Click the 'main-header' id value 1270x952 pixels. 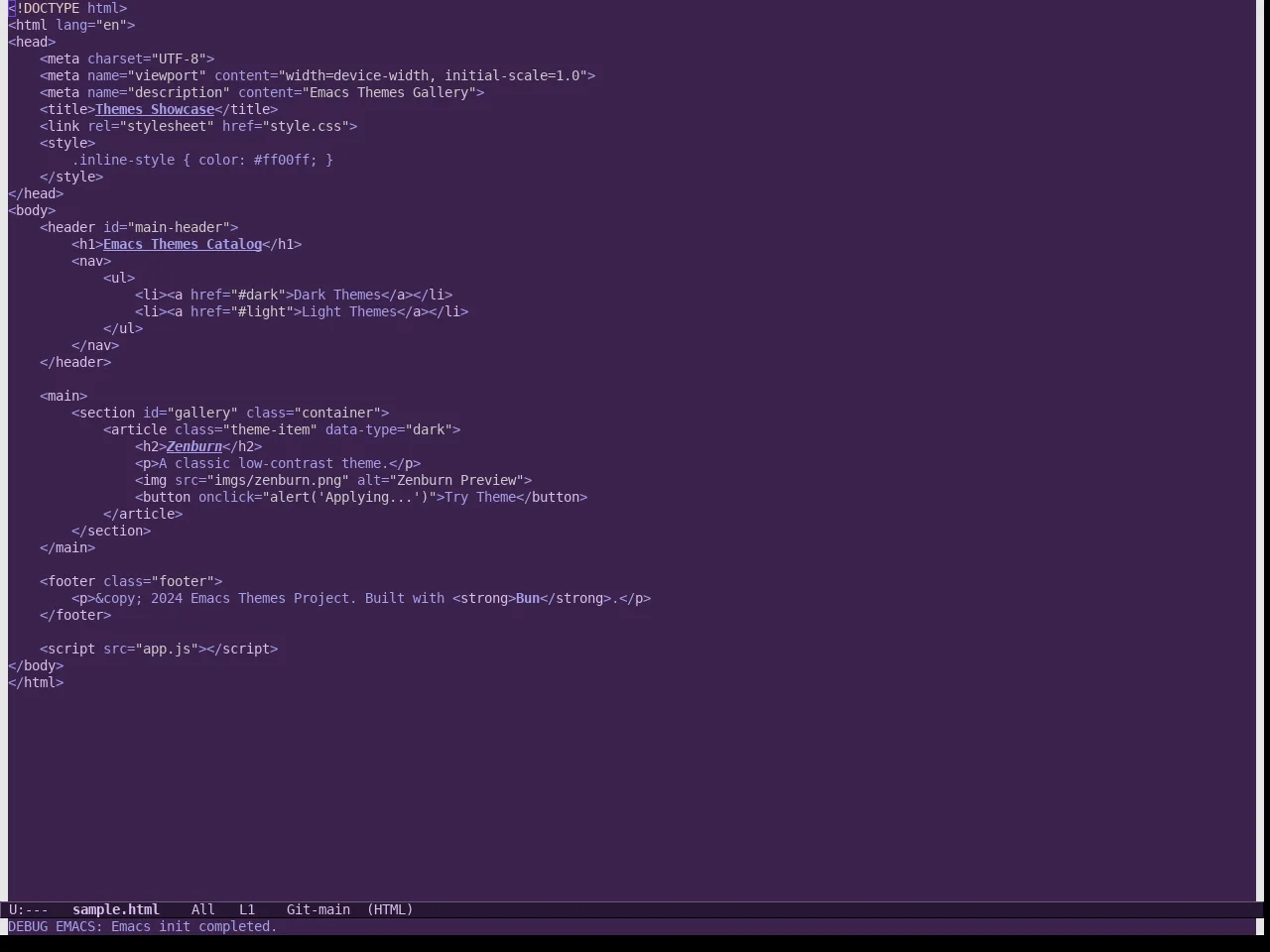point(179,227)
